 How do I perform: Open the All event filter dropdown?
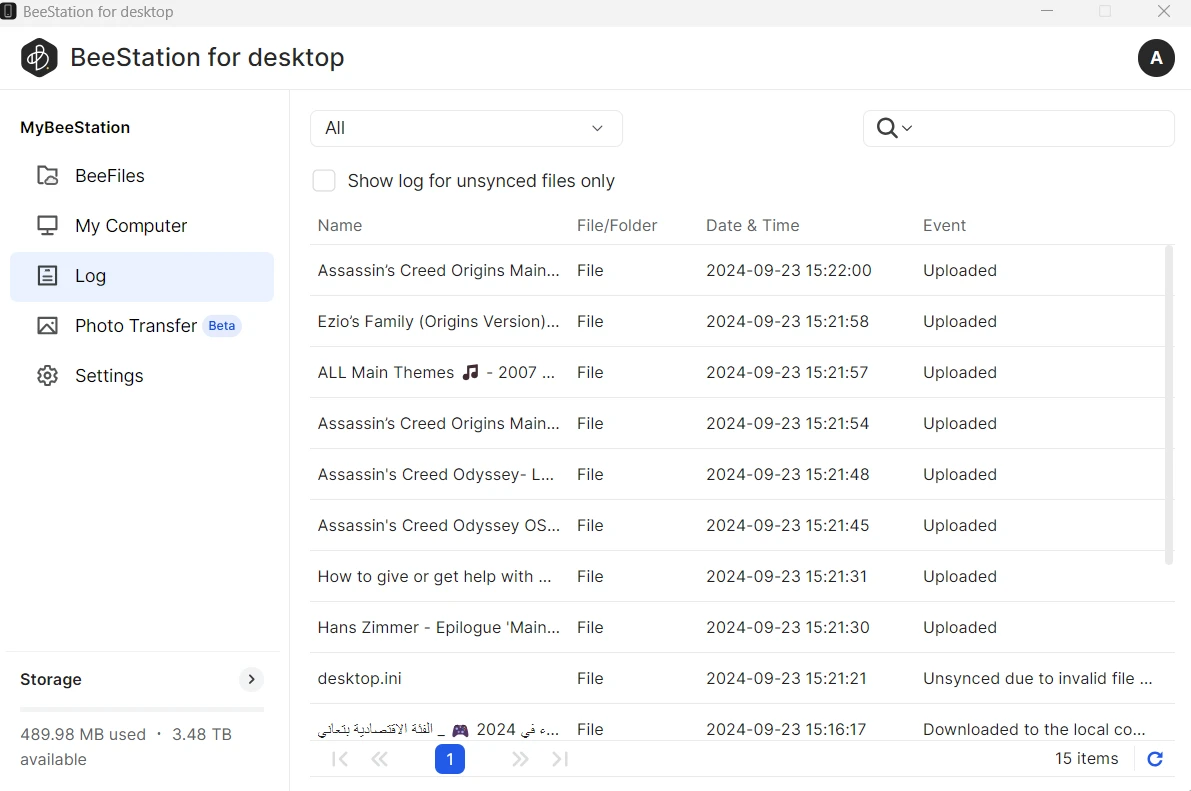pos(466,128)
